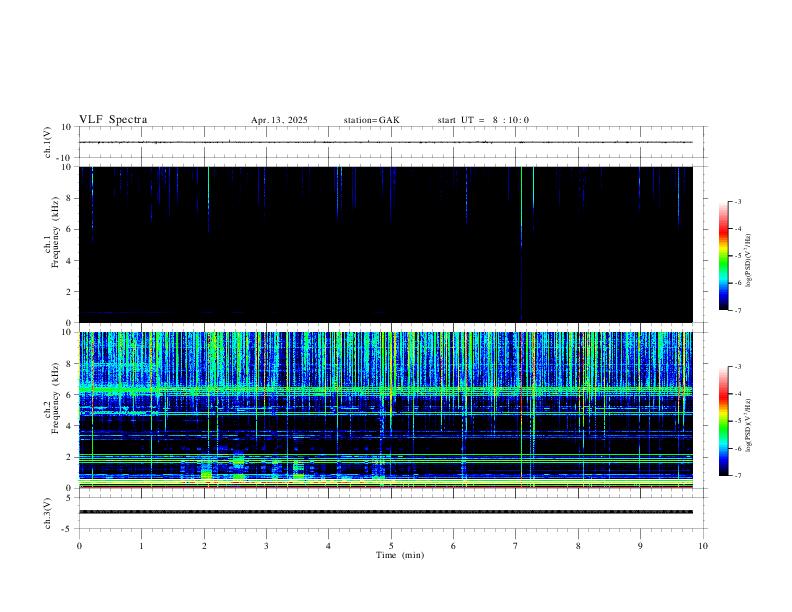The image size is (792, 612).
Task: Click the 5 tick on time axis
Action: pos(391,546)
